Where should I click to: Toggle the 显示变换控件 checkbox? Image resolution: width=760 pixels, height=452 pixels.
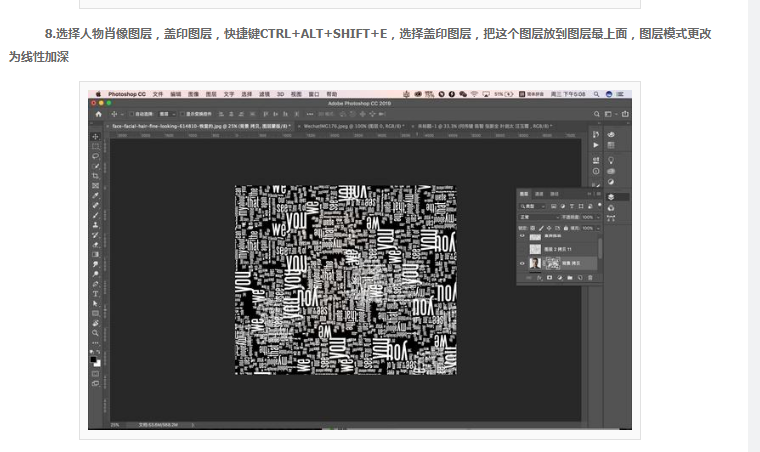tap(182, 114)
